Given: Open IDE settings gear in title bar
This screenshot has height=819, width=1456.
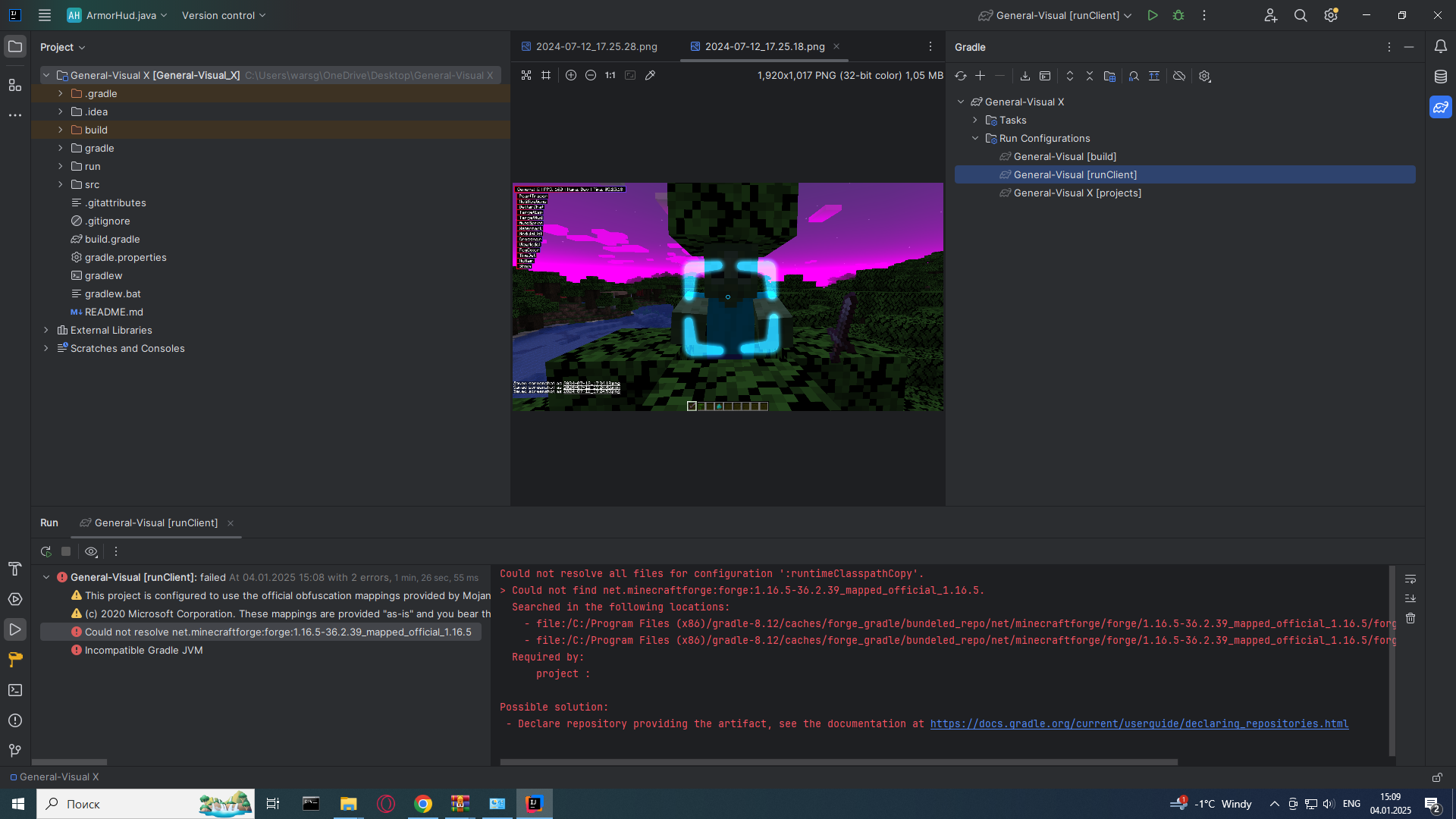Looking at the screenshot, I should [1331, 15].
